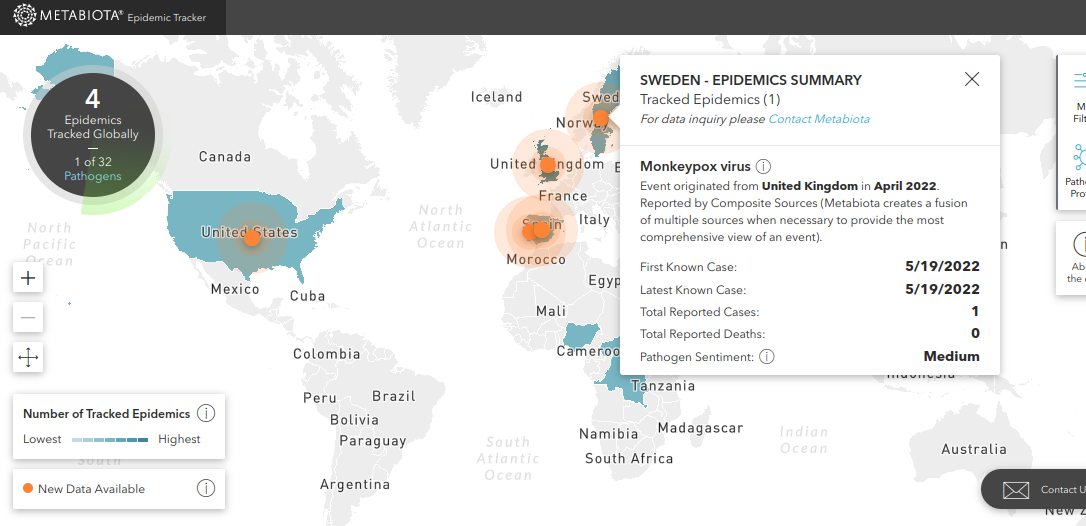Click the Mali map label
Viewport: 1086px width, 526px height.
pos(551,311)
